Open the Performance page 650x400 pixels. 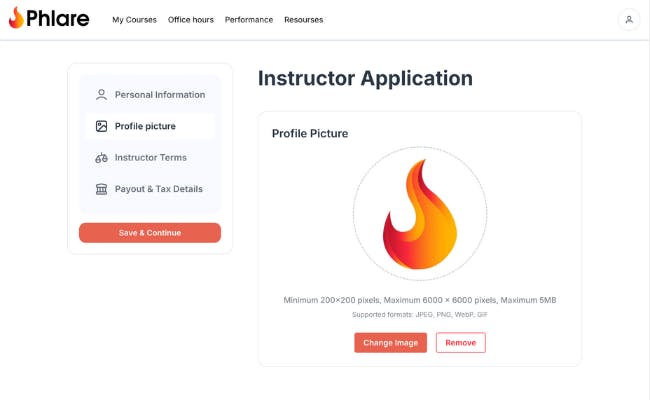pyautogui.click(x=249, y=20)
